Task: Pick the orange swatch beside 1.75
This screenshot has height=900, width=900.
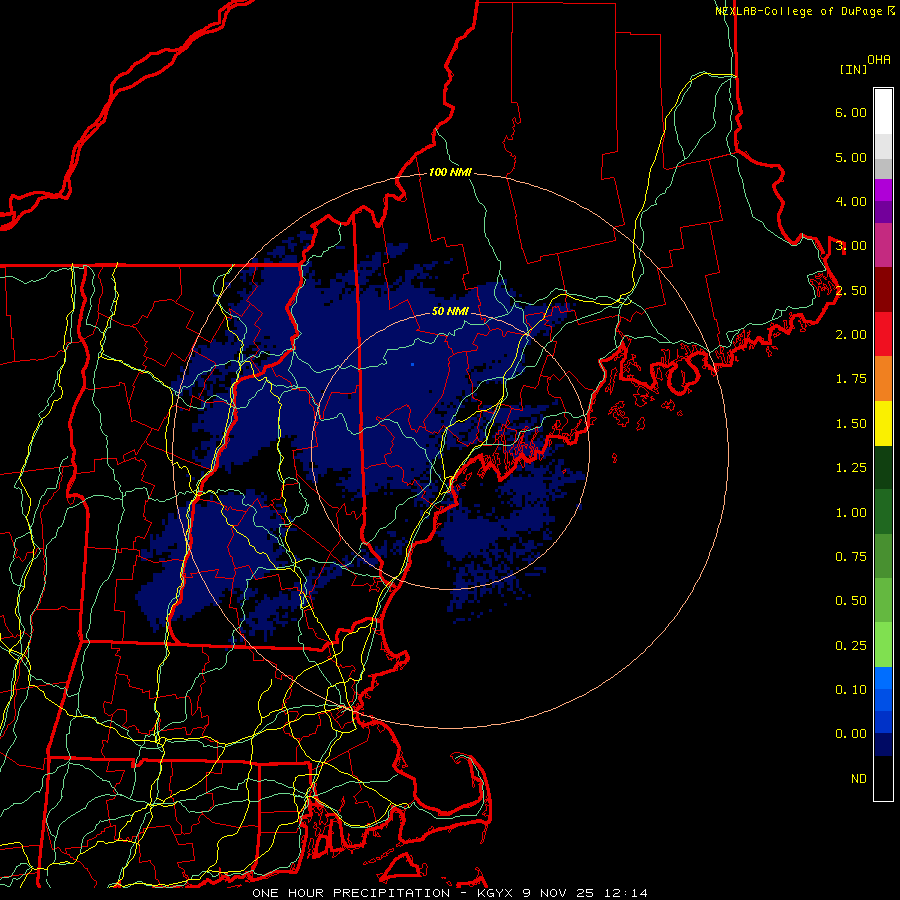Action: pos(883,379)
